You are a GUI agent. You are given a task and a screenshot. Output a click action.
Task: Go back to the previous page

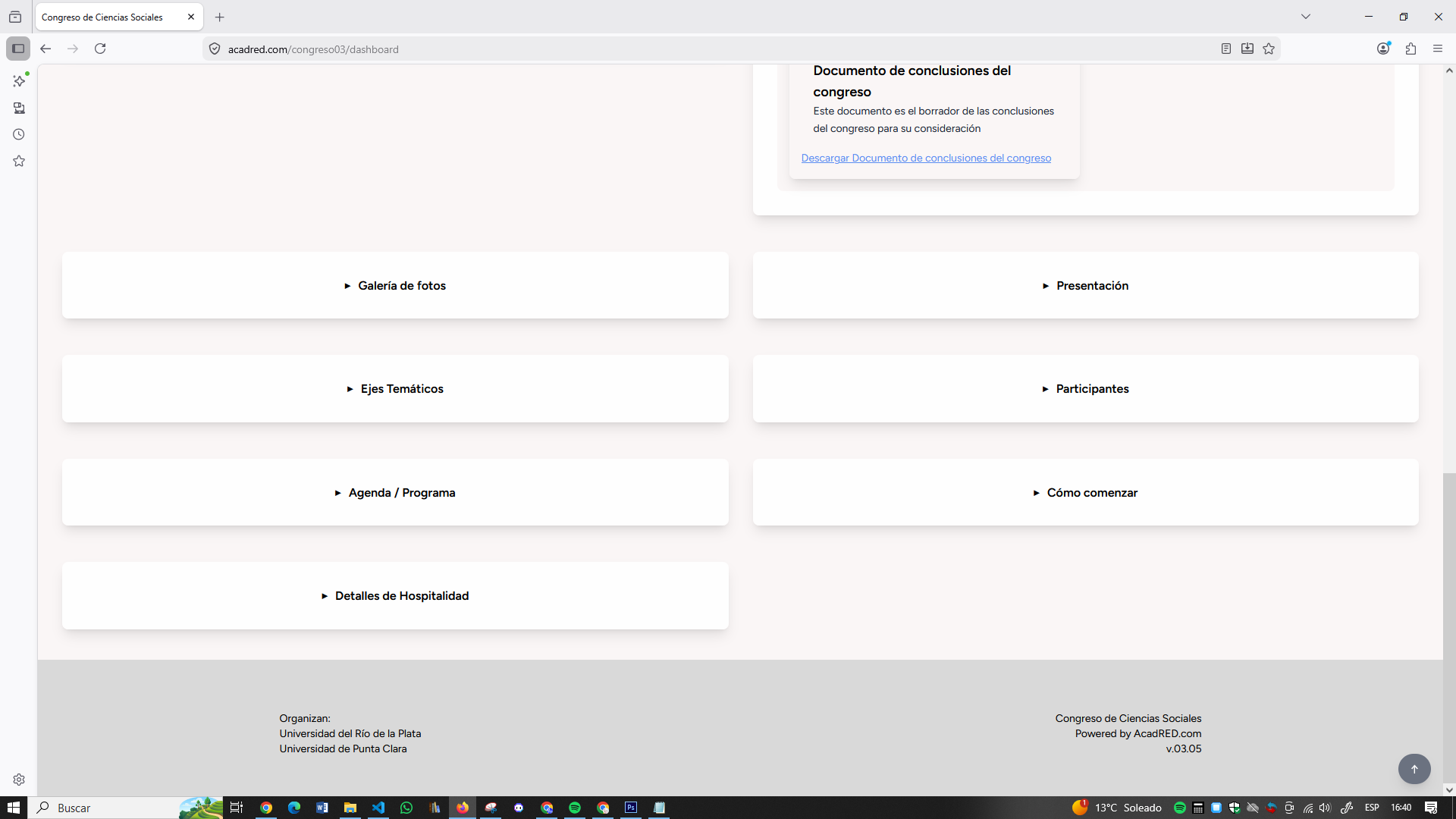[x=45, y=49]
